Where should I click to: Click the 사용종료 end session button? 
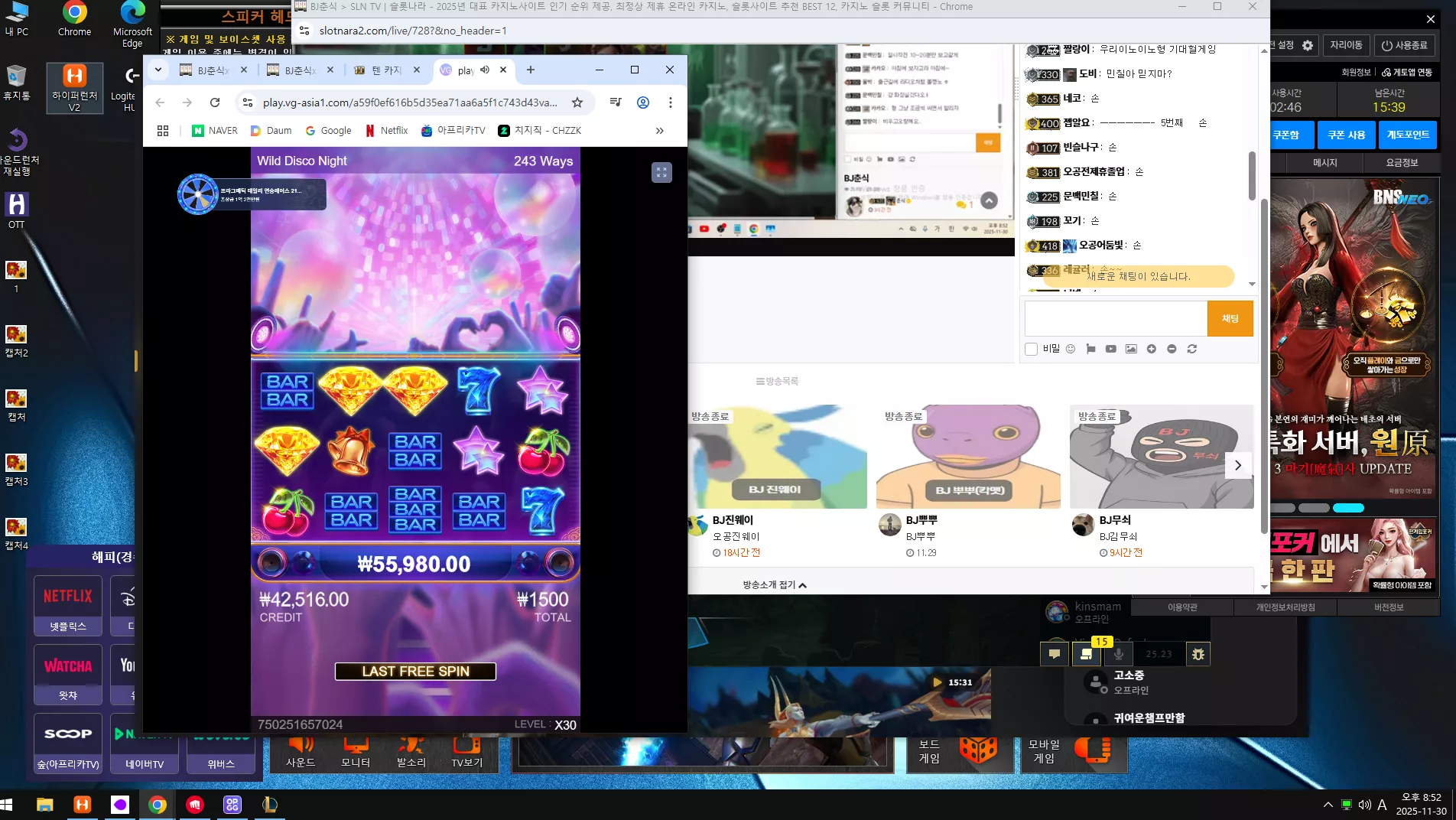[1405, 45]
